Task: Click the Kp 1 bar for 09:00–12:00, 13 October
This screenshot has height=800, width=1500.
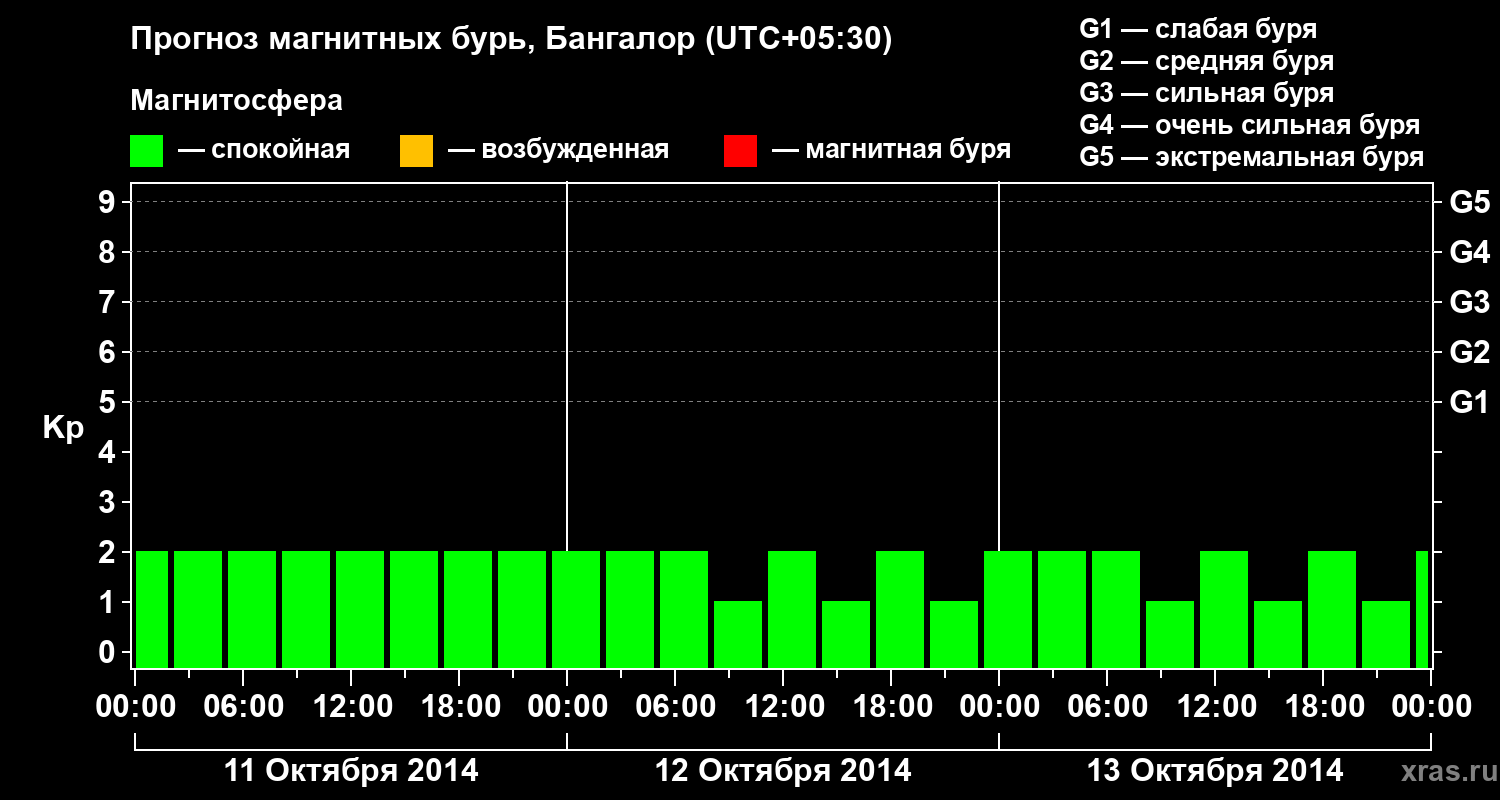Action: 1170,634
